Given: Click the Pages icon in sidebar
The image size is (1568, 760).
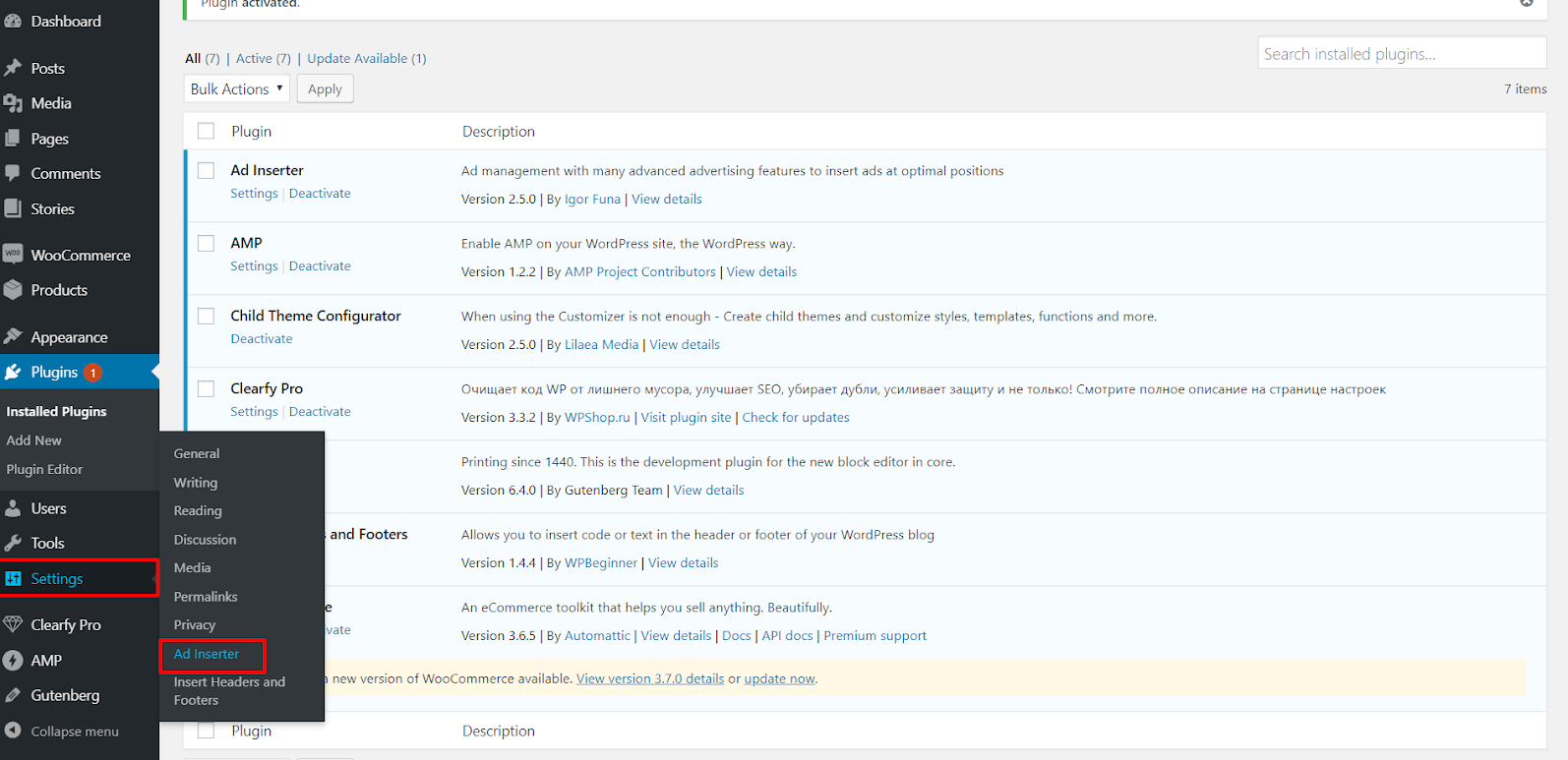Looking at the screenshot, I should 13,139.
